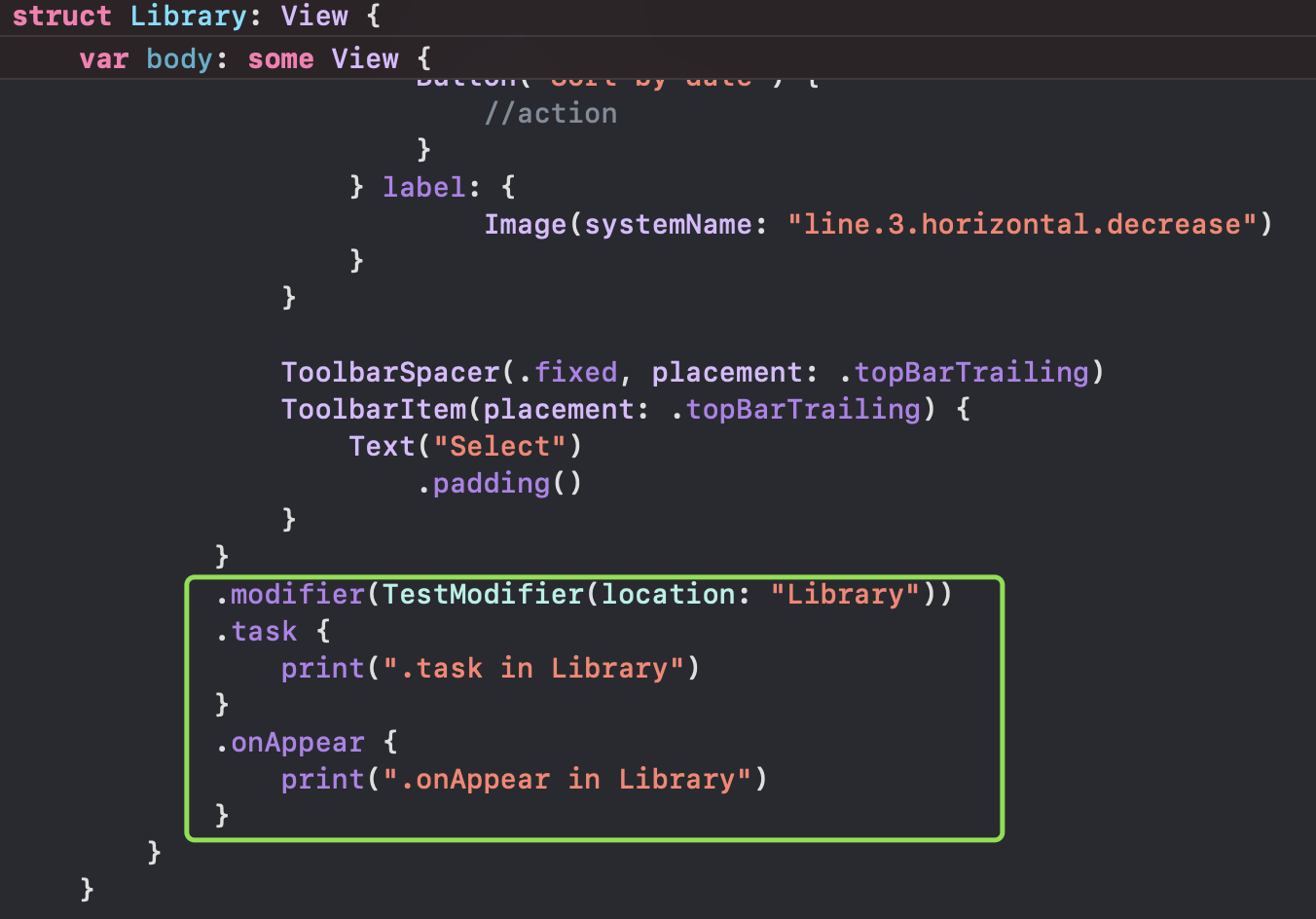This screenshot has width=1316, height=919.
Task: Click the '.padding()' modifier
Action: [x=500, y=483]
